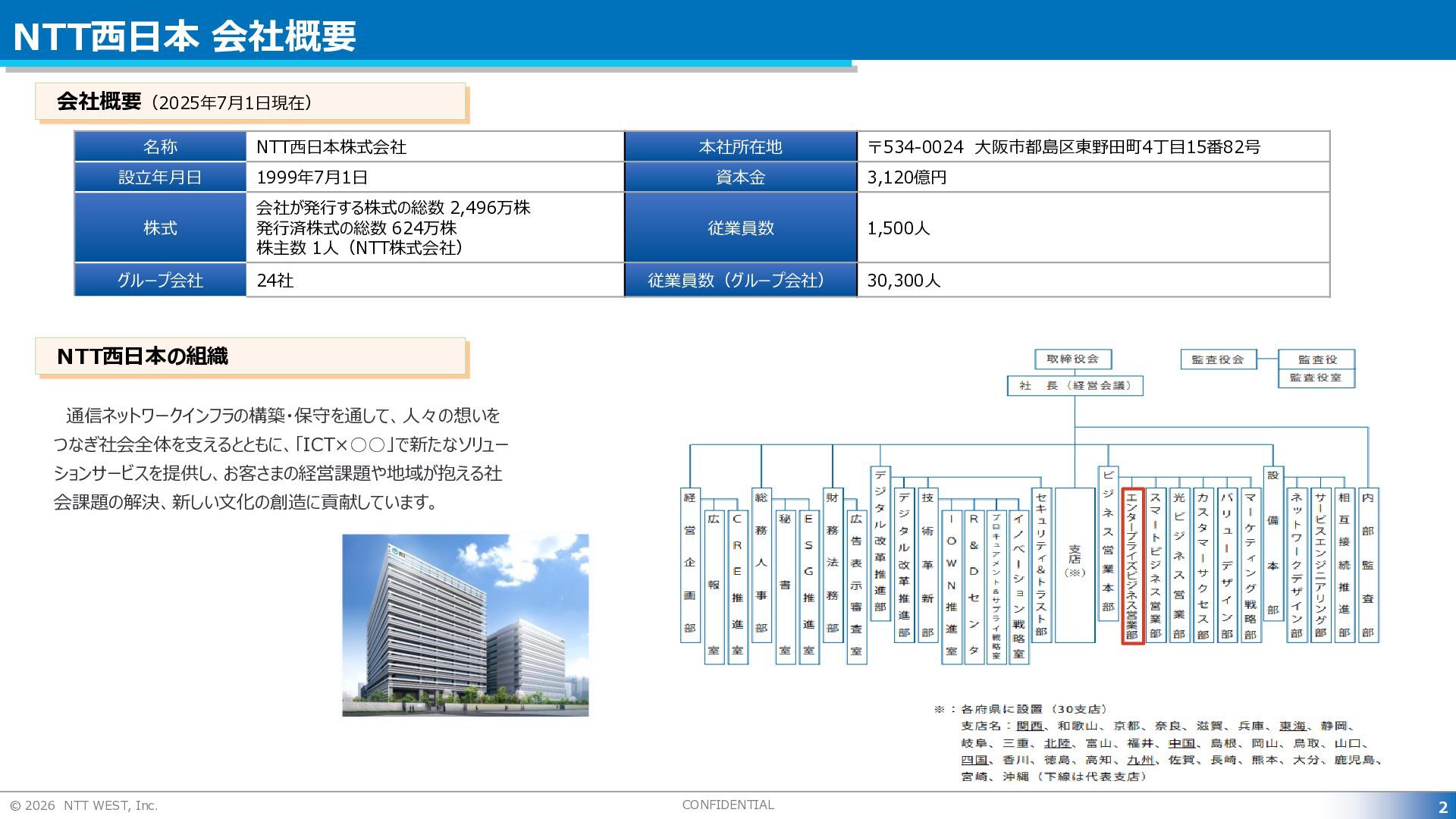Select the "内部監査部" org chart box
1456x819 pixels.
(x=1368, y=565)
